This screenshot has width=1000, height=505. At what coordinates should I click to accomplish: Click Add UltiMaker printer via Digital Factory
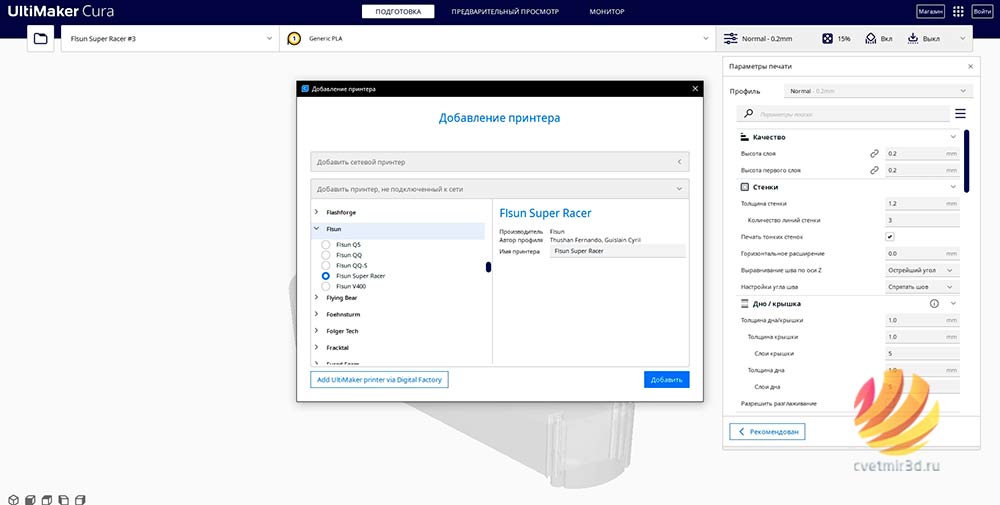click(x=380, y=379)
